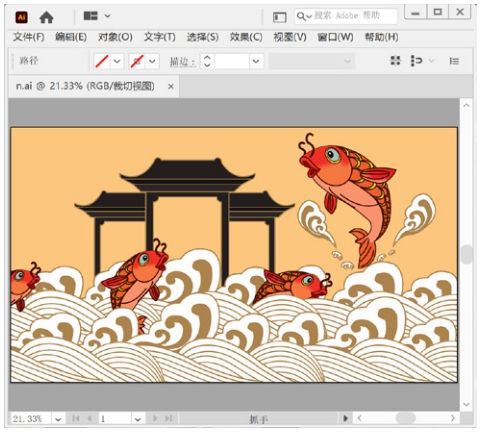
Task: Open the arrange documents layout icon
Action: click(97, 16)
